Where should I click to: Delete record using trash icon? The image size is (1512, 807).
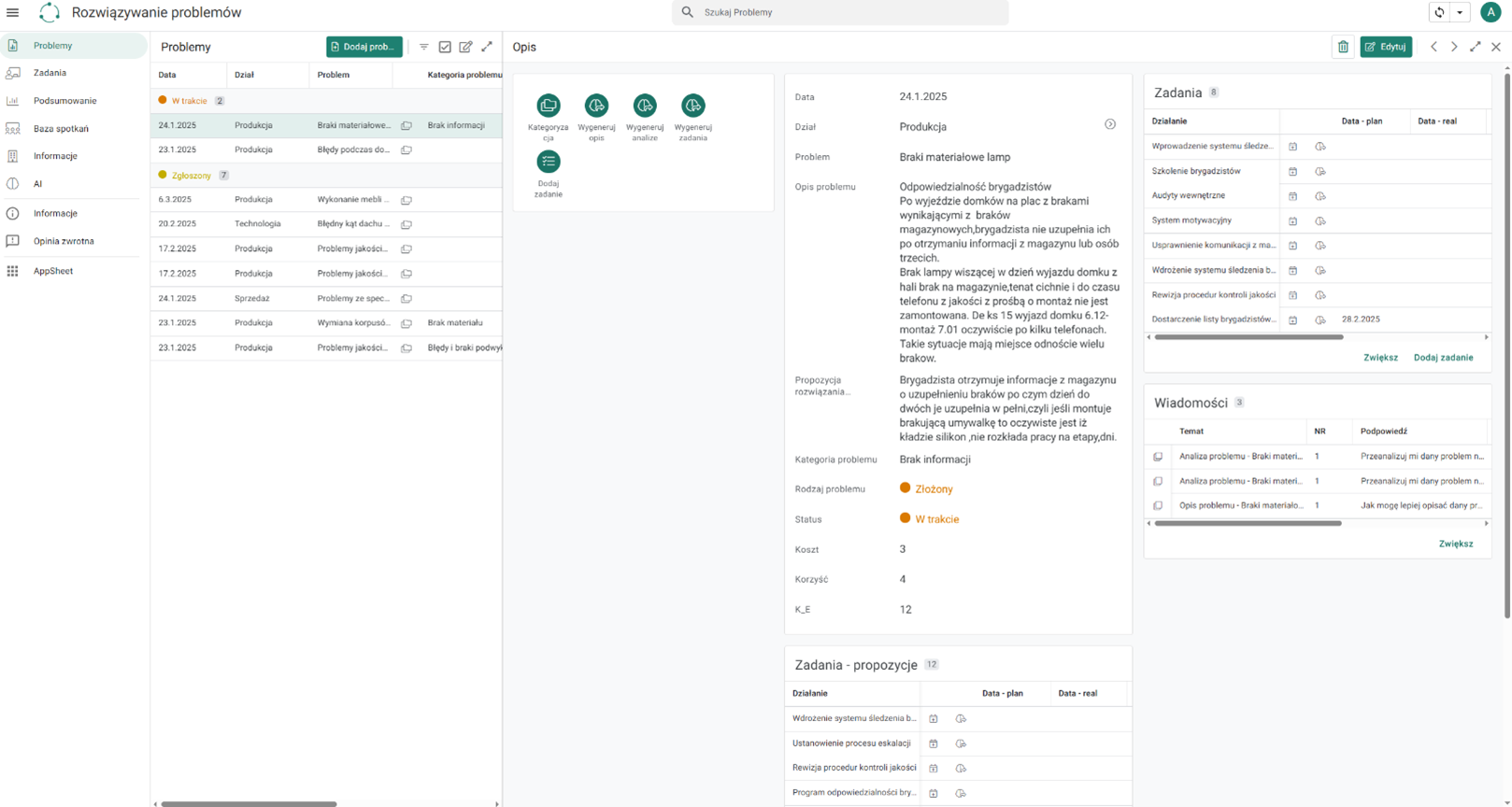click(1343, 47)
